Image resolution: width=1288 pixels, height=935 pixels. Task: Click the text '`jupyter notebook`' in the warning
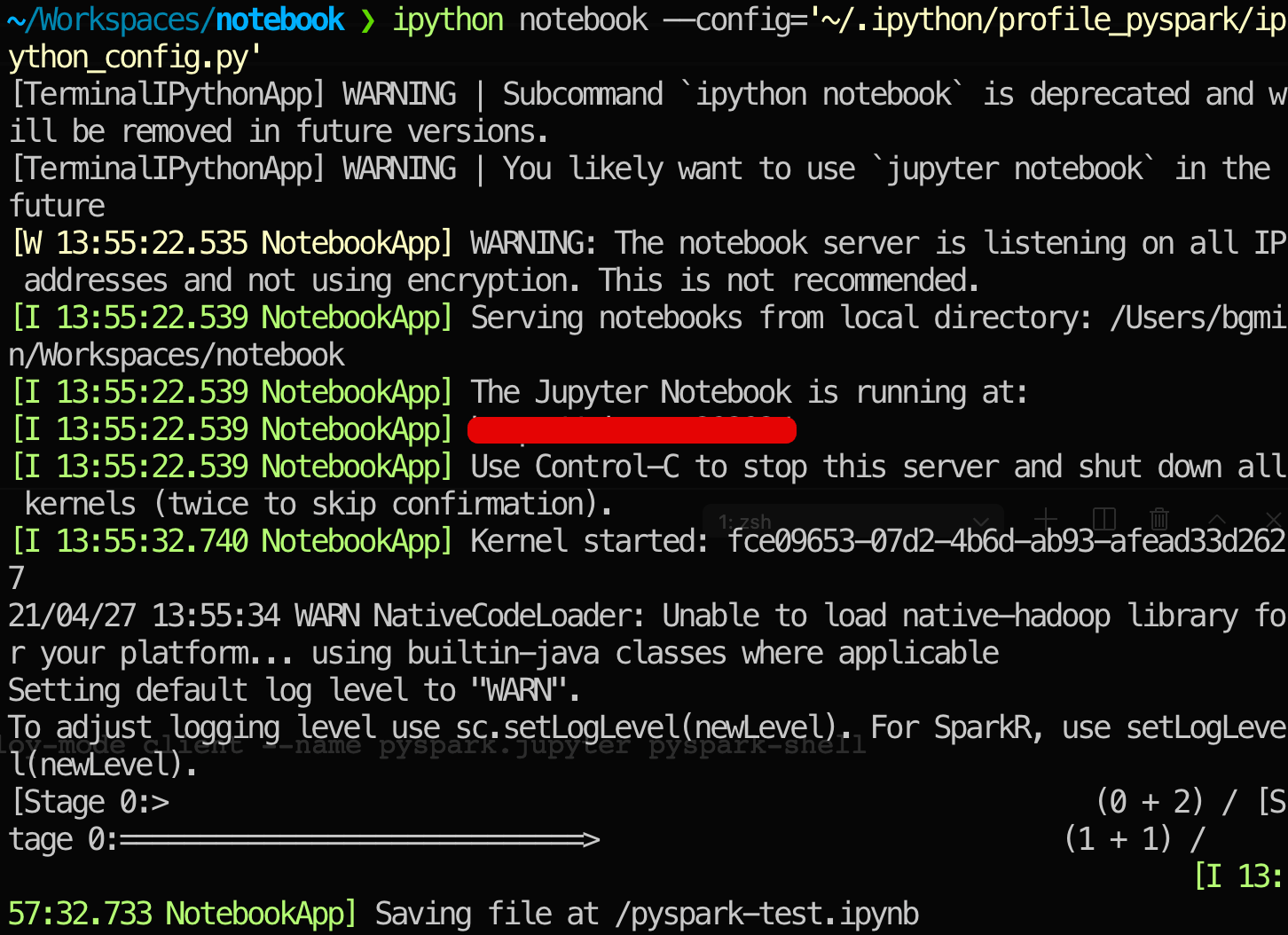1014,169
